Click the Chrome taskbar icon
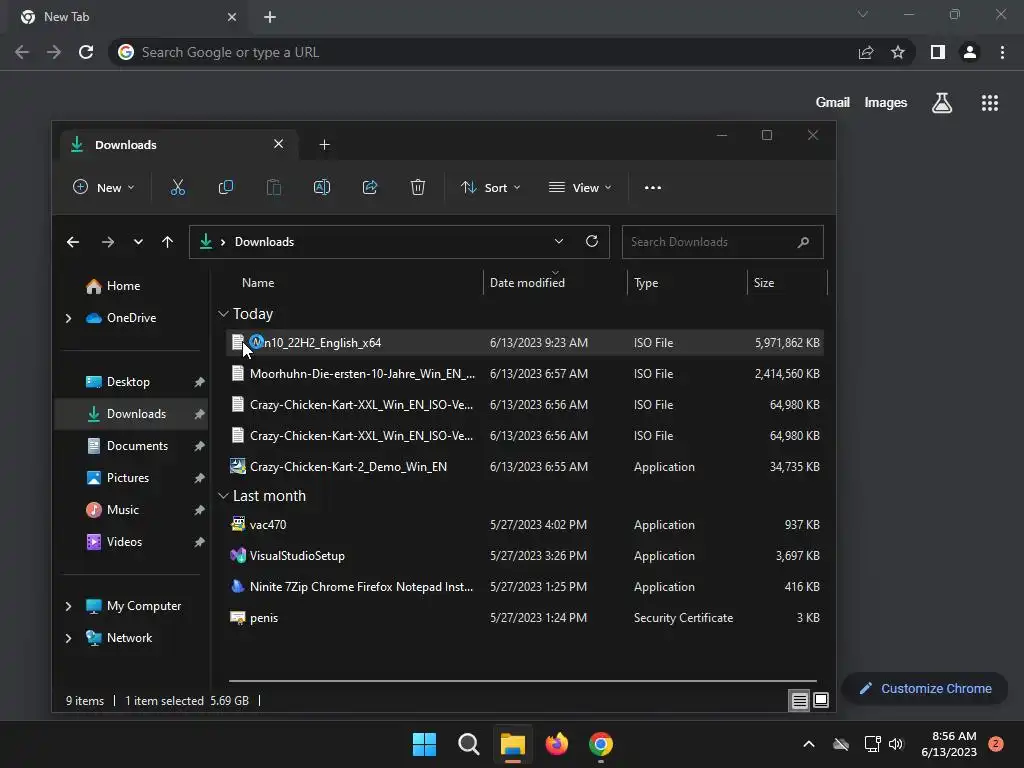Viewport: 1024px width, 768px height. coord(601,744)
